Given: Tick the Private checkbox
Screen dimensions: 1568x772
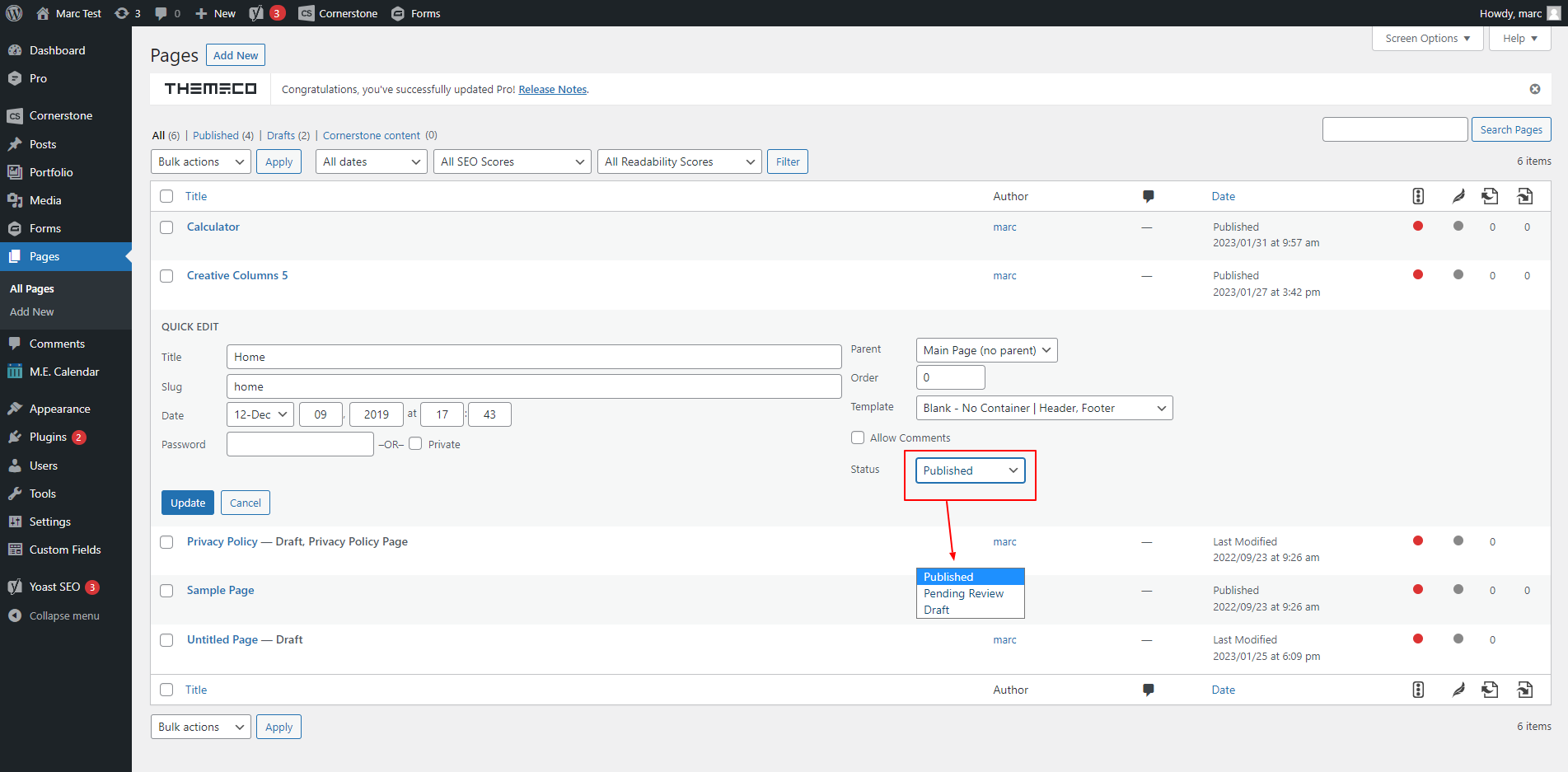Looking at the screenshot, I should pos(415,444).
